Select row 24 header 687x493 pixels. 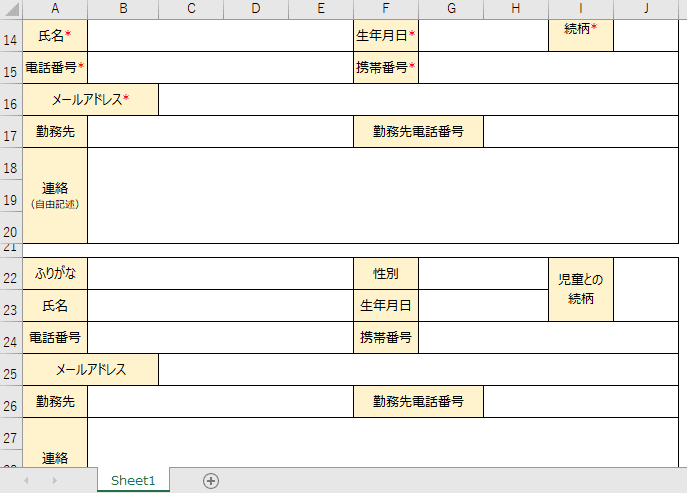tap(11, 337)
